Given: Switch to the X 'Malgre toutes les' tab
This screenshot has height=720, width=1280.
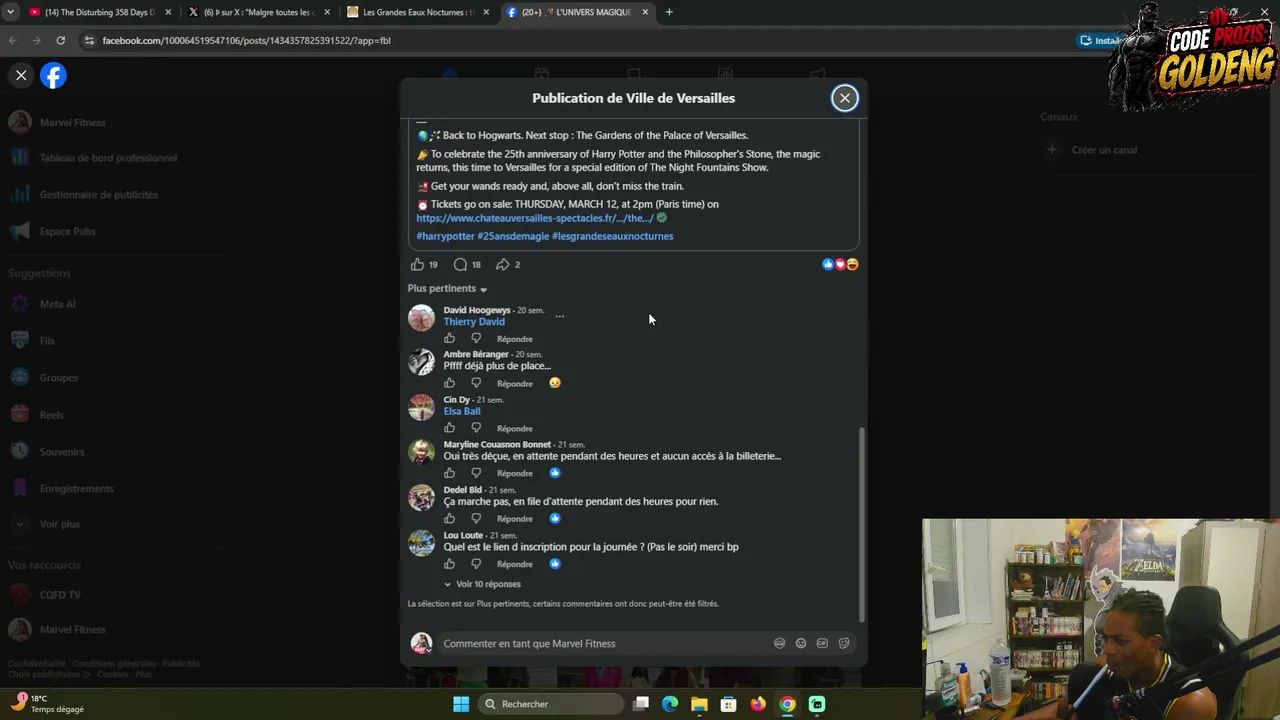Looking at the screenshot, I should point(260,12).
